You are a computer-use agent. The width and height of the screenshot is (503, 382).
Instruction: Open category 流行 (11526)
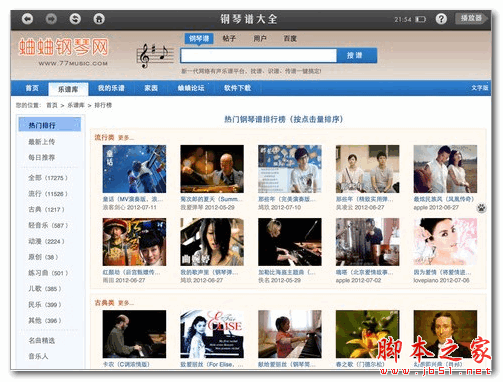tap(48, 194)
